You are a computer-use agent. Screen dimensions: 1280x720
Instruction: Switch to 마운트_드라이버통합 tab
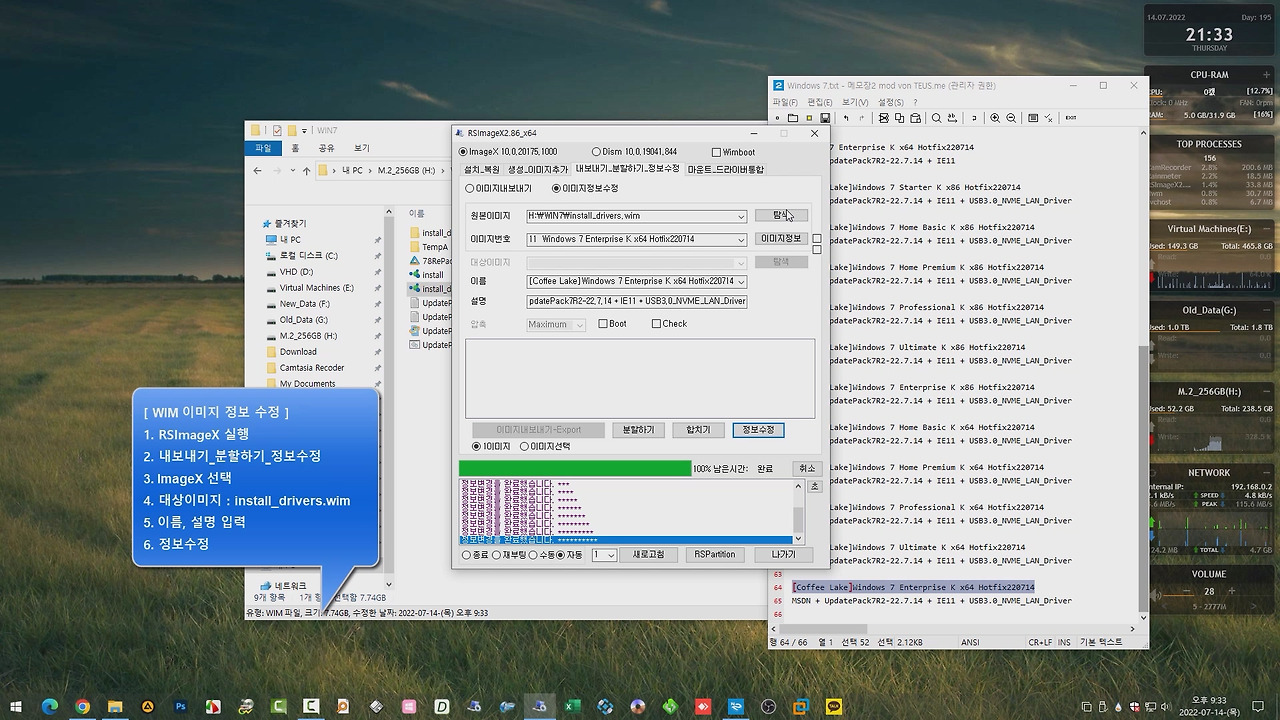point(726,169)
